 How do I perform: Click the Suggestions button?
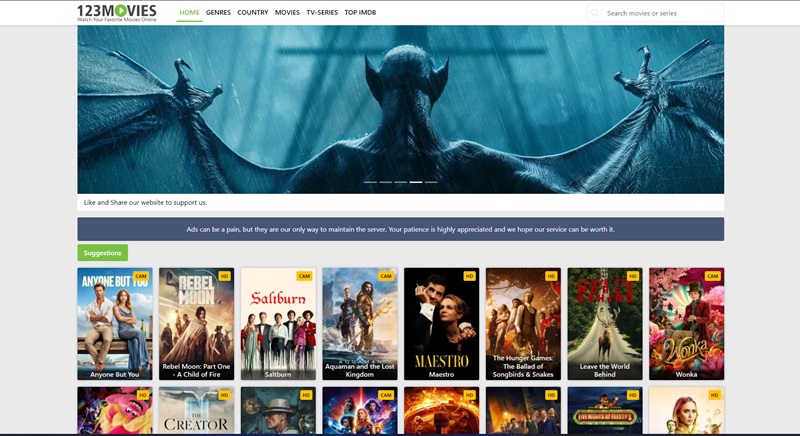(x=103, y=253)
